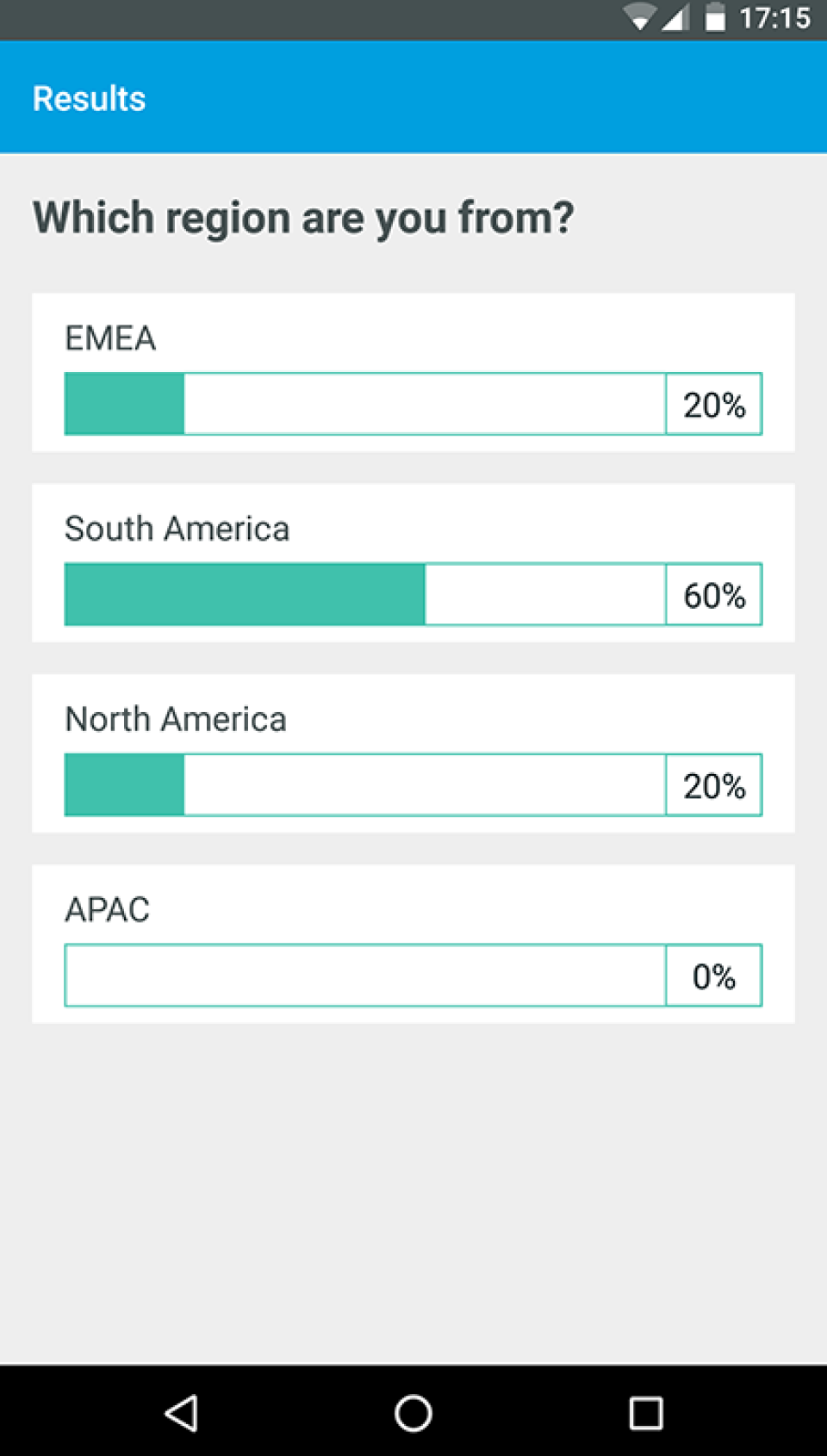The height and width of the screenshot is (1456, 827).
Task: Select the North America label
Action: point(176,719)
